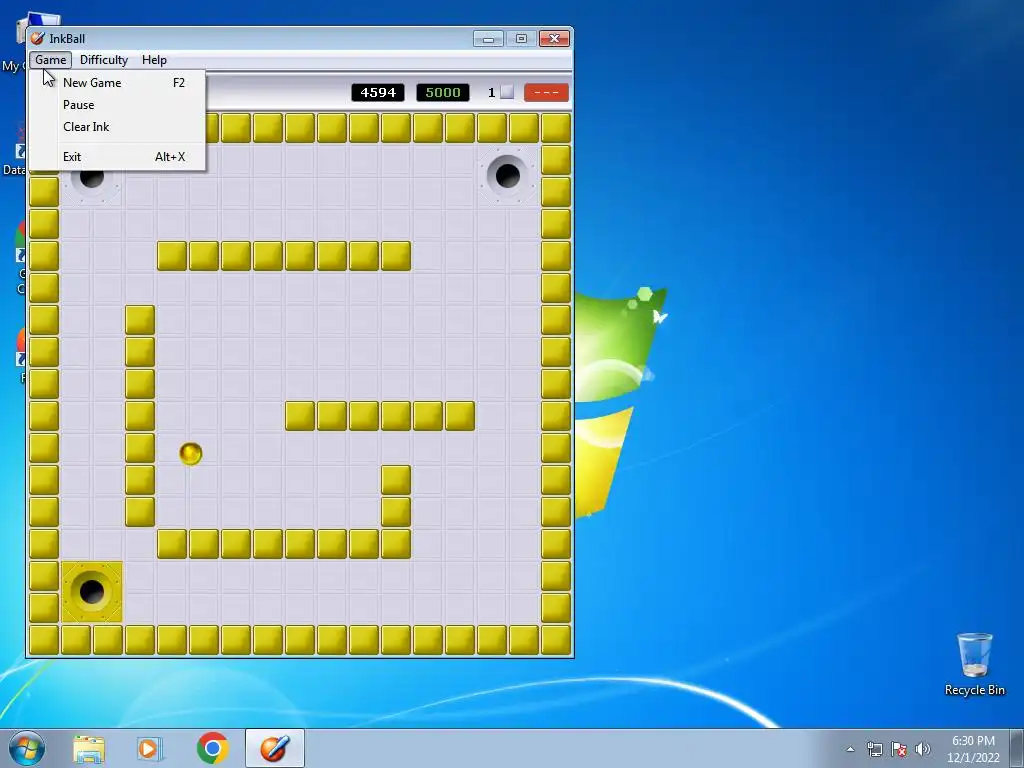
Task: Click the green 5000 bonus counter
Action: tap(443, 93)
